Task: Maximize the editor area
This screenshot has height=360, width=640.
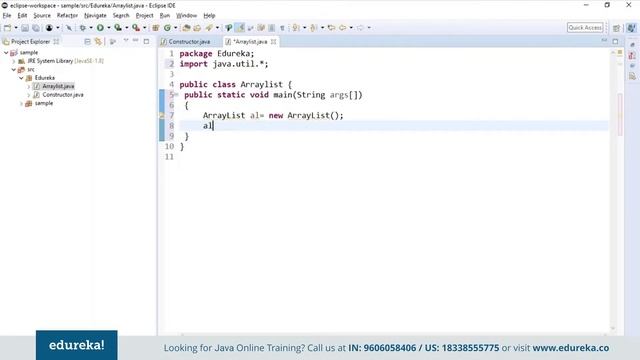Action: click(x=615, y=41)
